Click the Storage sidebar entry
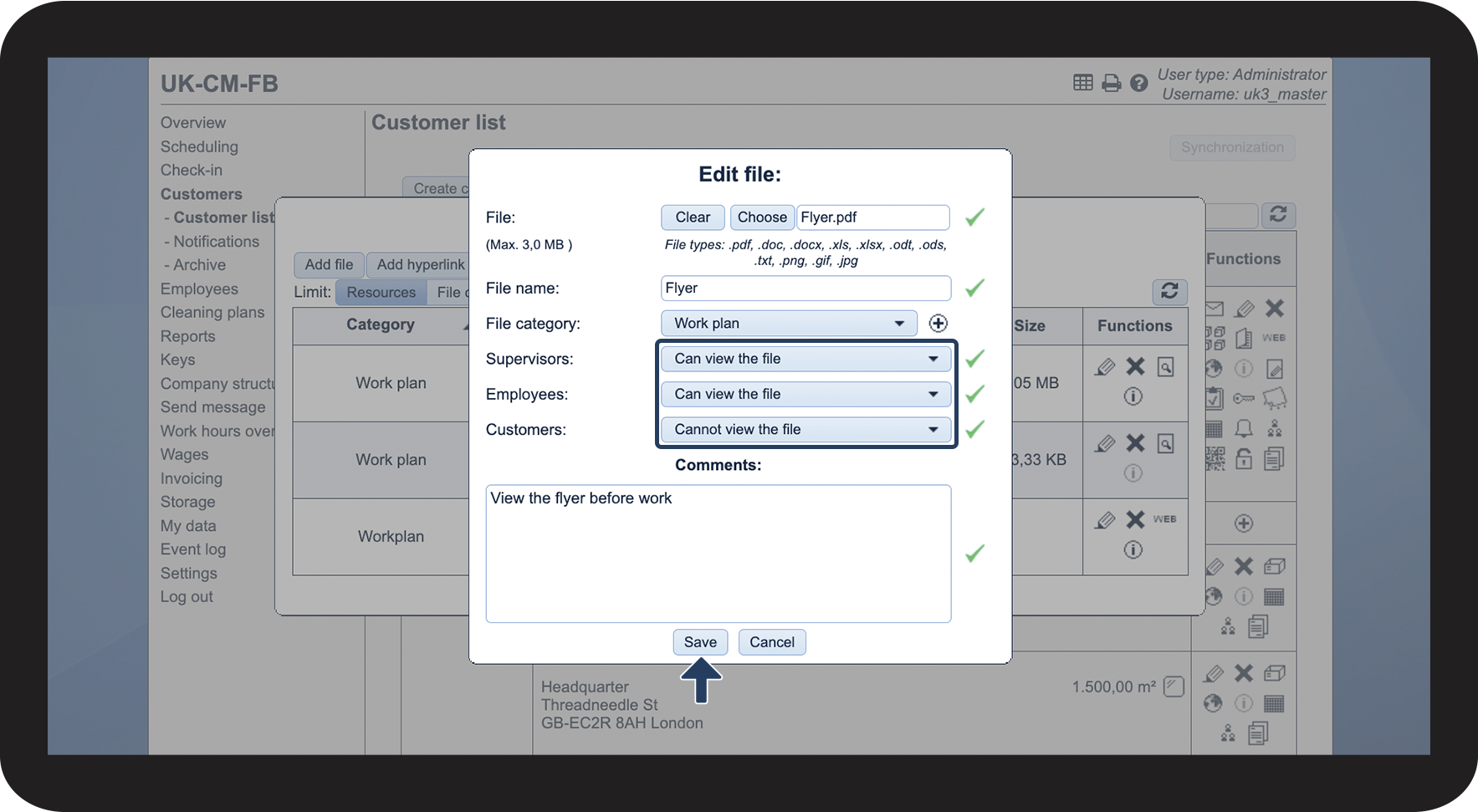1478x812 pixels. [x=187, y=502]
